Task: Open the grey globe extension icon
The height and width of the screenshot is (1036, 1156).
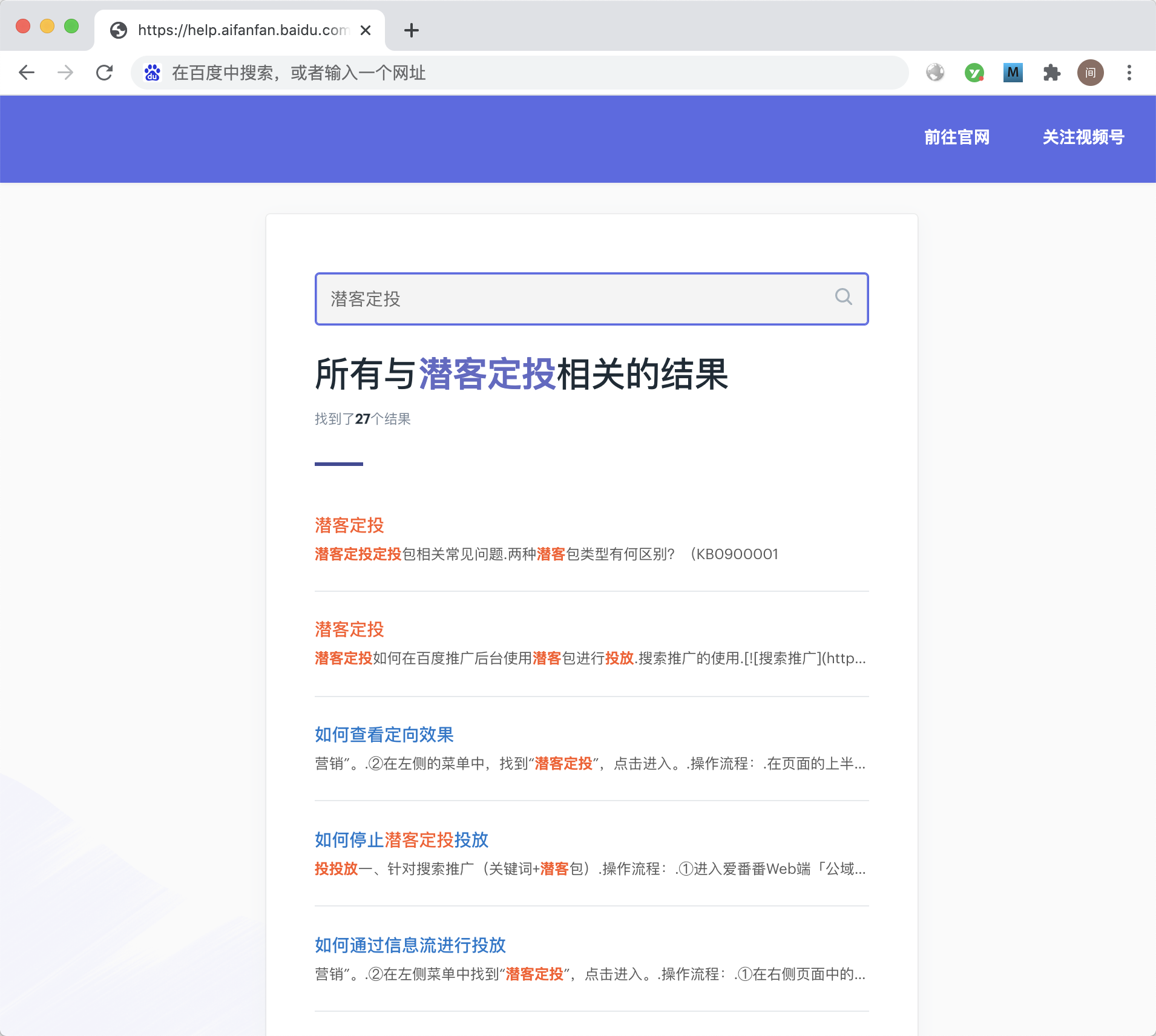Action: [x=935, y=73]
